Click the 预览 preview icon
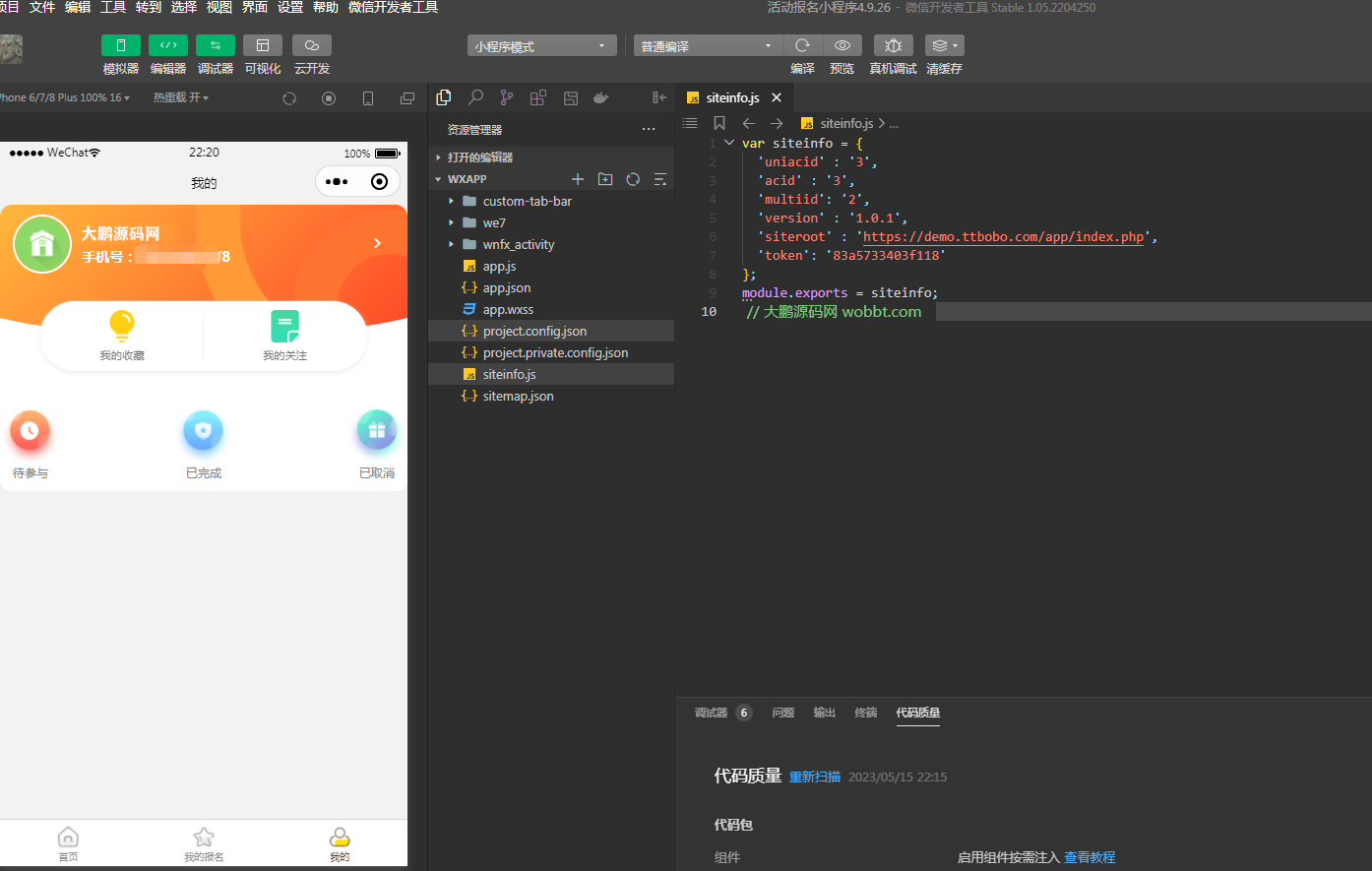The image size is (1372, 871). point(842,44)
